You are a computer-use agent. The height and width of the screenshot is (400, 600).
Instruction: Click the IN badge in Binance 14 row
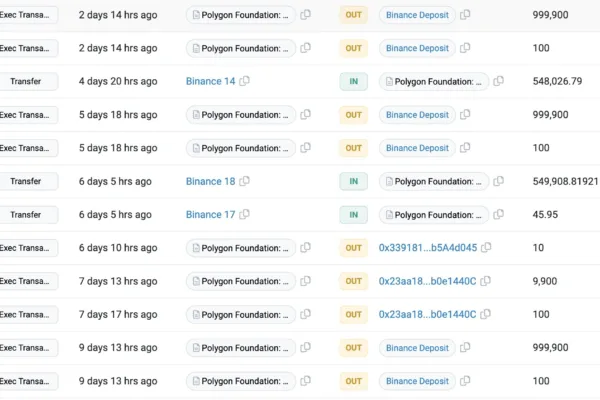[x=354, y=81]
